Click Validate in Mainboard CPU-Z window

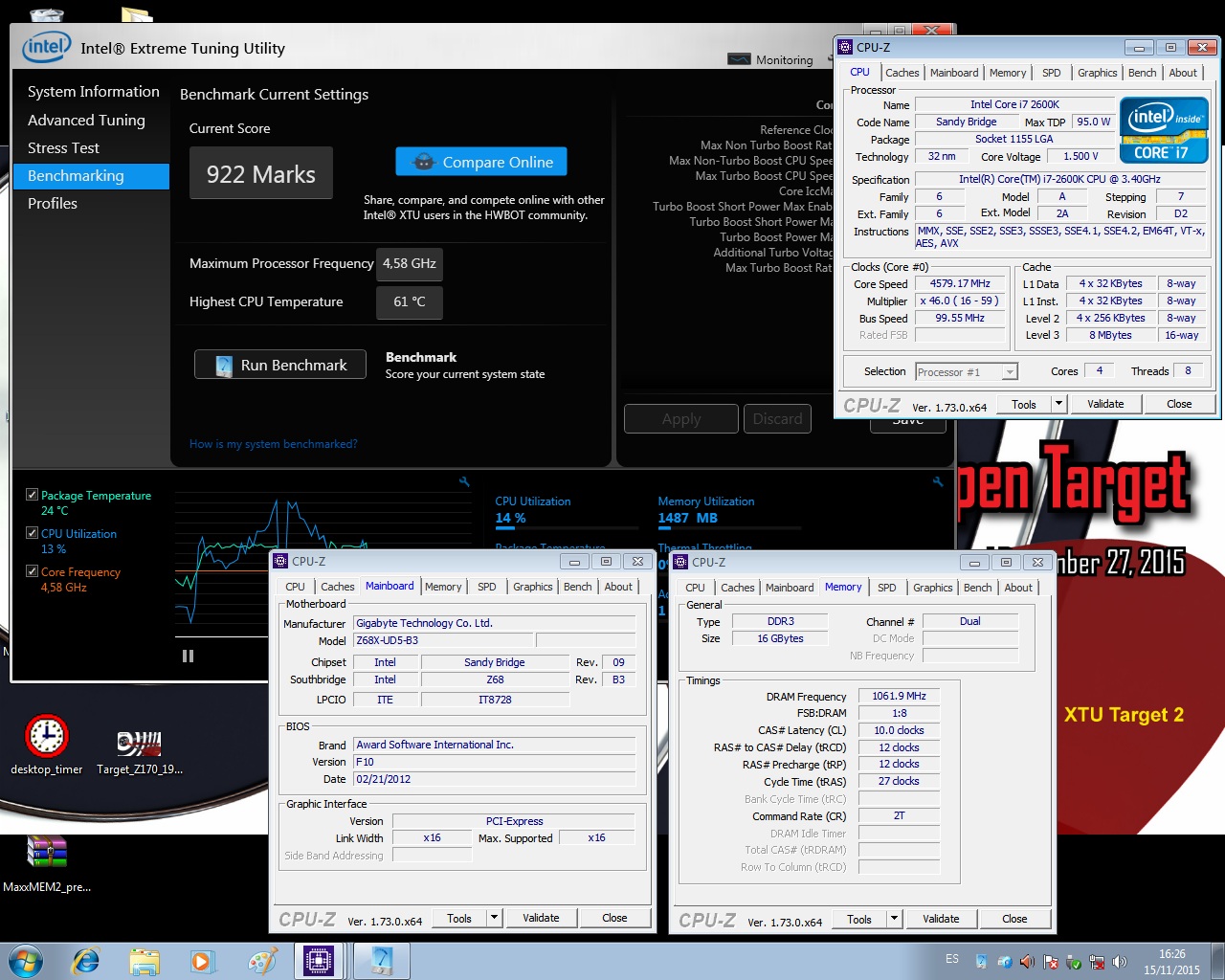[541, 918]
